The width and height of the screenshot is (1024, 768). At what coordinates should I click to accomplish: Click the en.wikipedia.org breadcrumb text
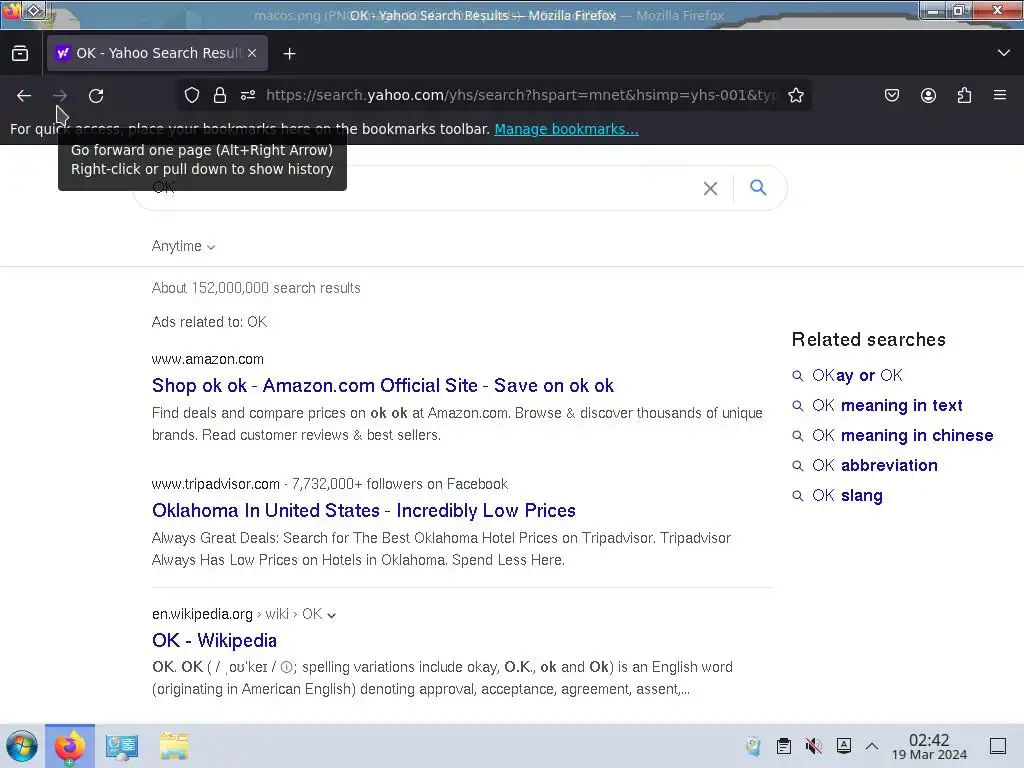(202, 614)
